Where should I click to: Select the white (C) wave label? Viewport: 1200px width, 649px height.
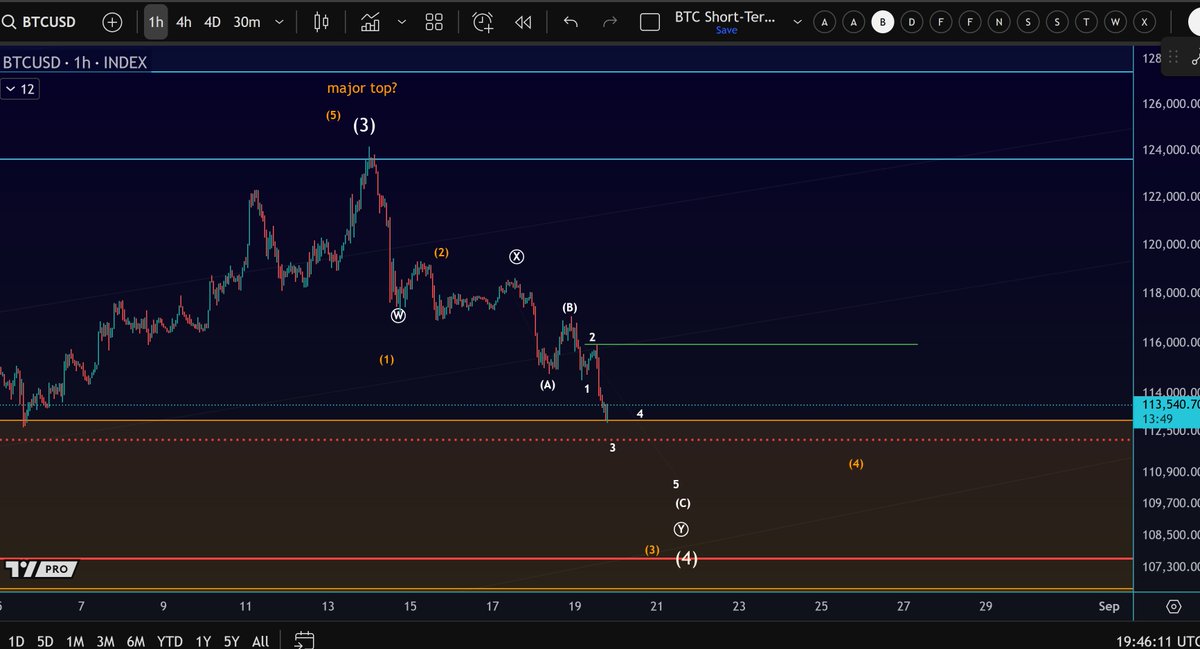[682, 503]
